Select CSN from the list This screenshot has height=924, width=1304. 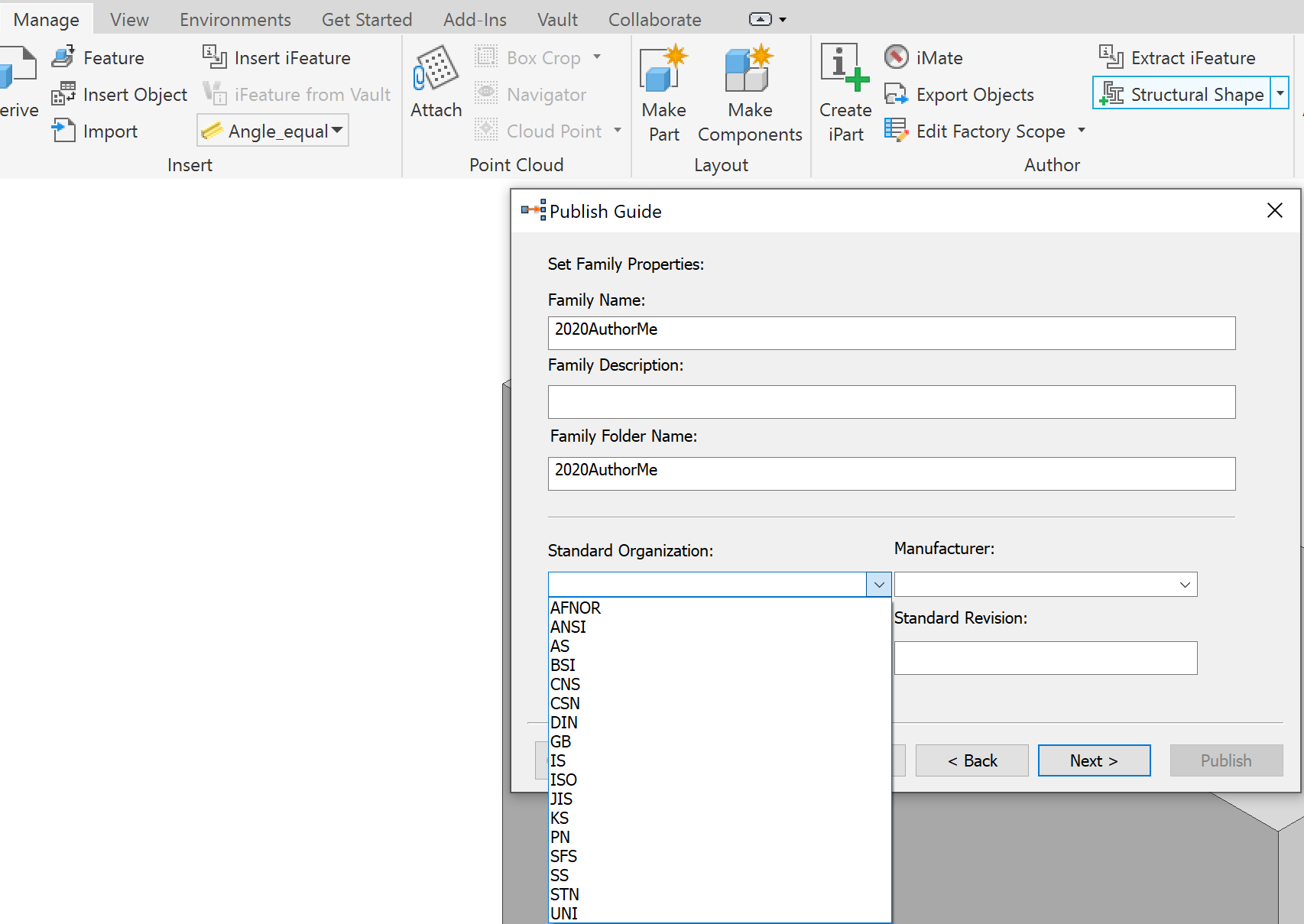click(720, 703)
